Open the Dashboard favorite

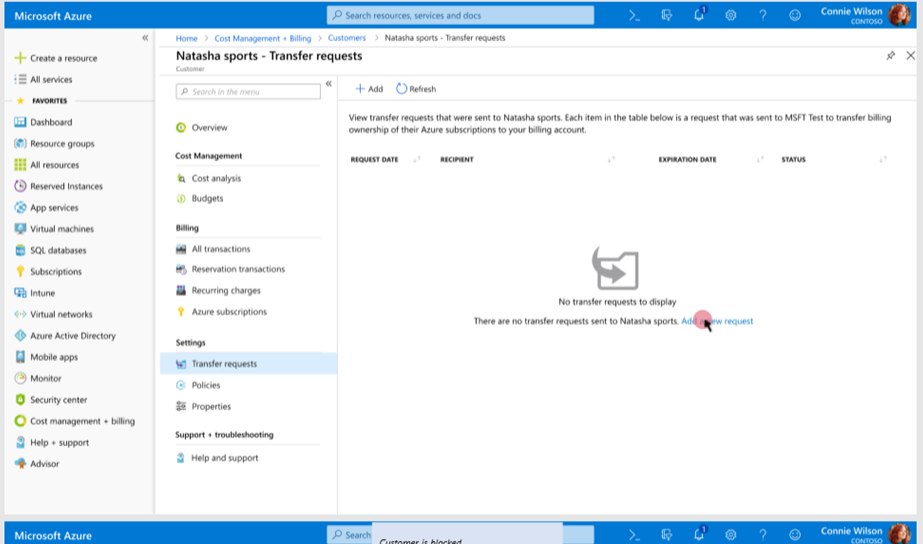coord(44,122)
